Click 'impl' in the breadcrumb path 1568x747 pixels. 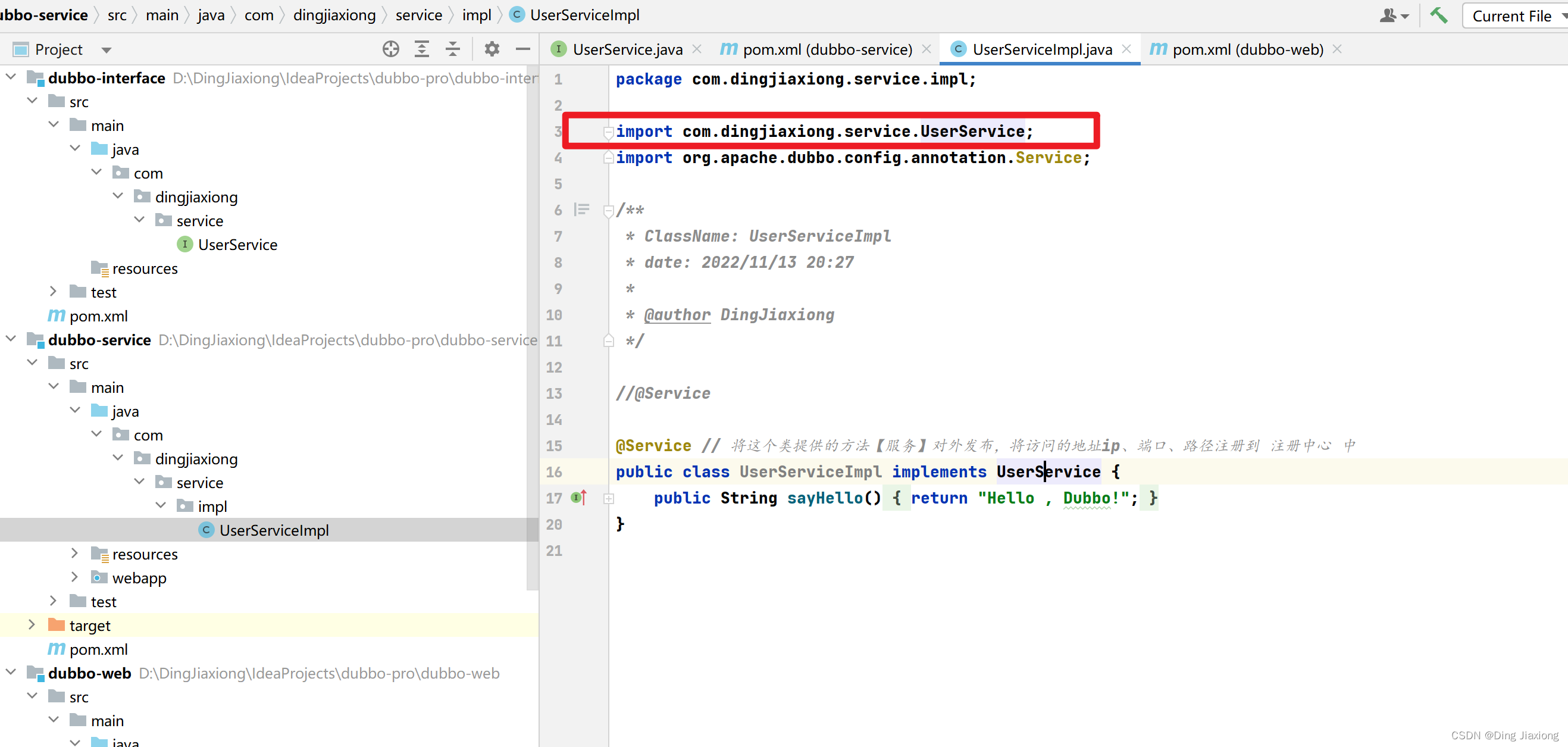tap(477, 15)
